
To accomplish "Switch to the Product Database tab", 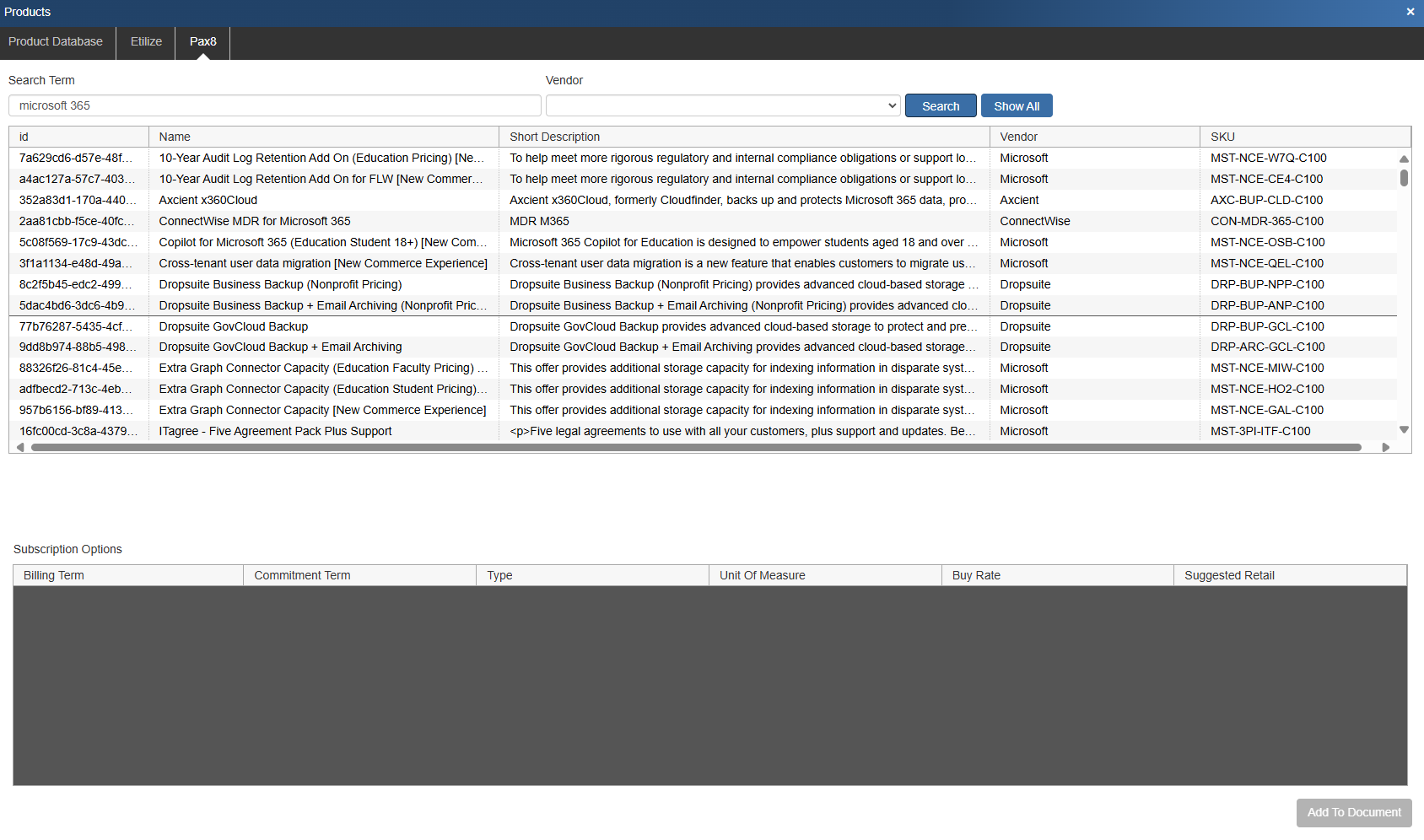I will pyautogui.click(x=56, y=41).
